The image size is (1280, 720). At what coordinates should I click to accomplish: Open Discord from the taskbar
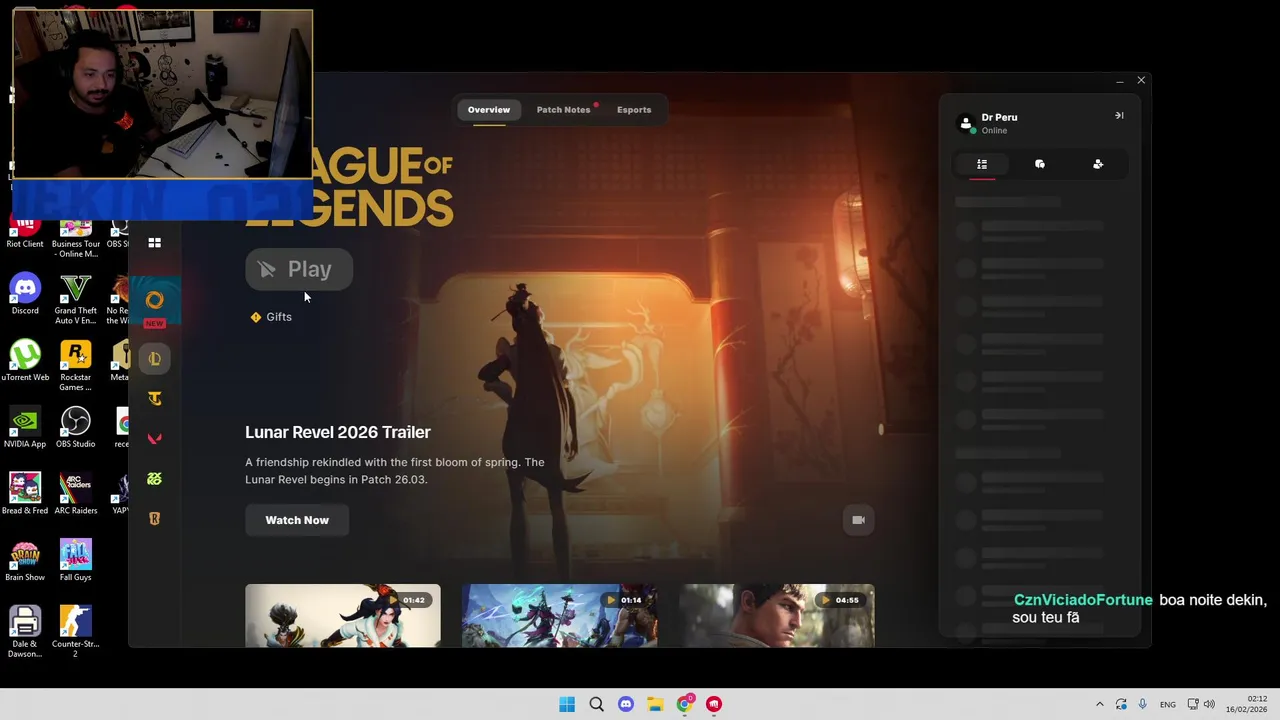pyautogui.click(x=626, y=704)
